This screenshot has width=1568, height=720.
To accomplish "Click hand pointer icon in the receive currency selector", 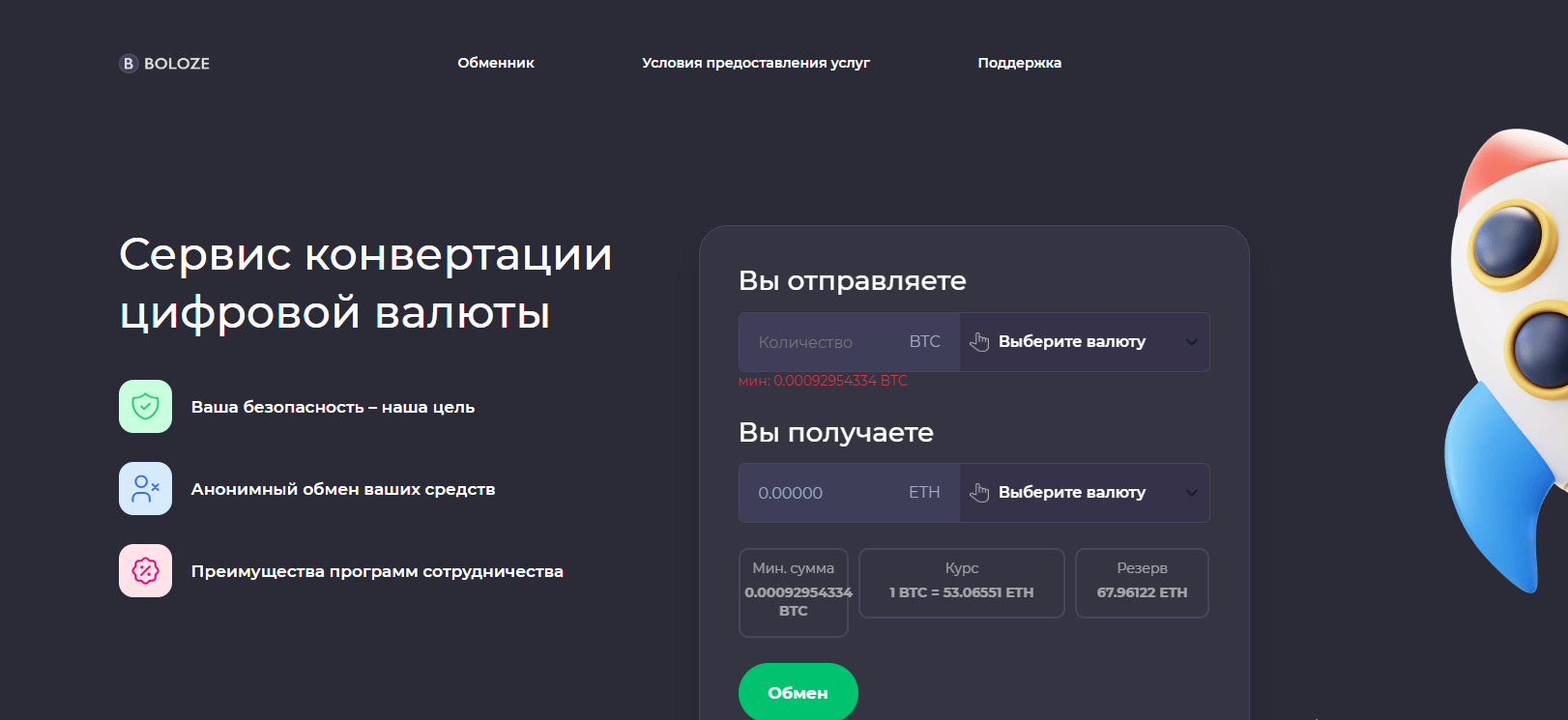I will 979,493.
